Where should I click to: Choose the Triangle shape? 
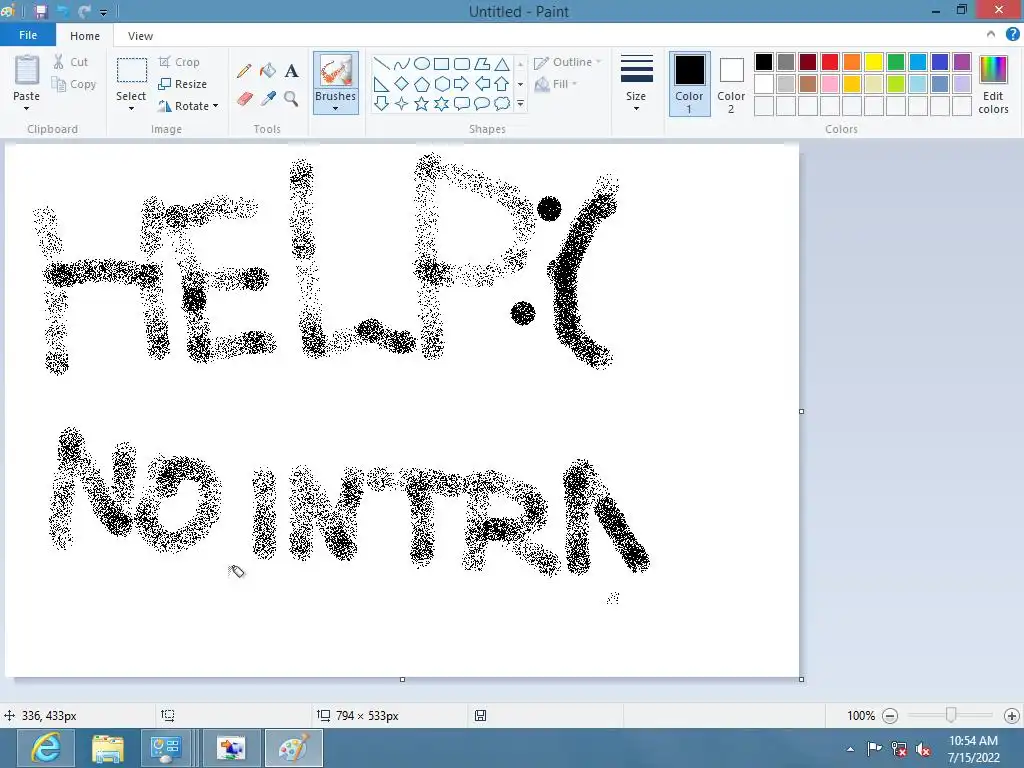(x=502, y=63)
